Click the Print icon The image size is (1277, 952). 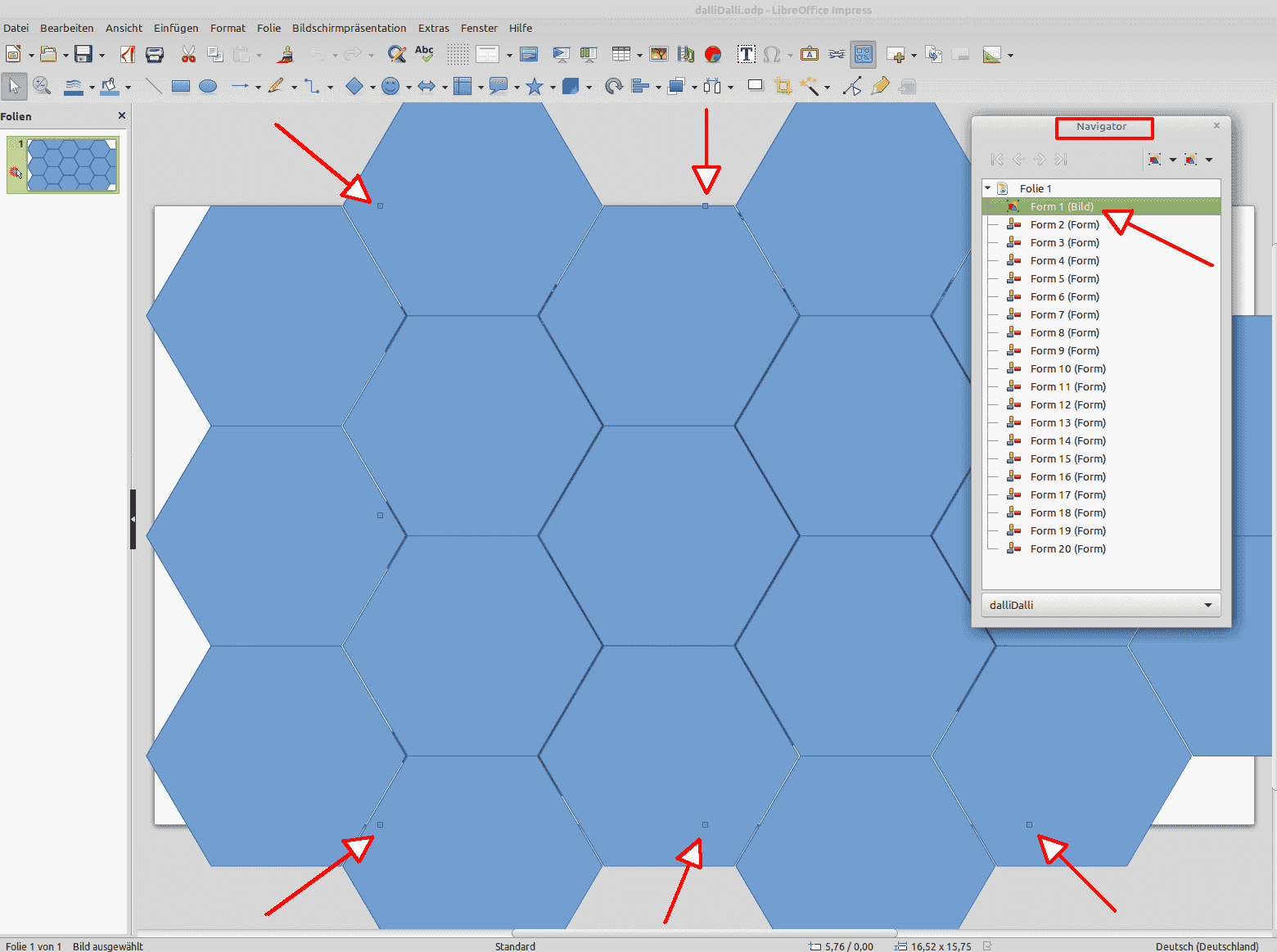(154, 55)
